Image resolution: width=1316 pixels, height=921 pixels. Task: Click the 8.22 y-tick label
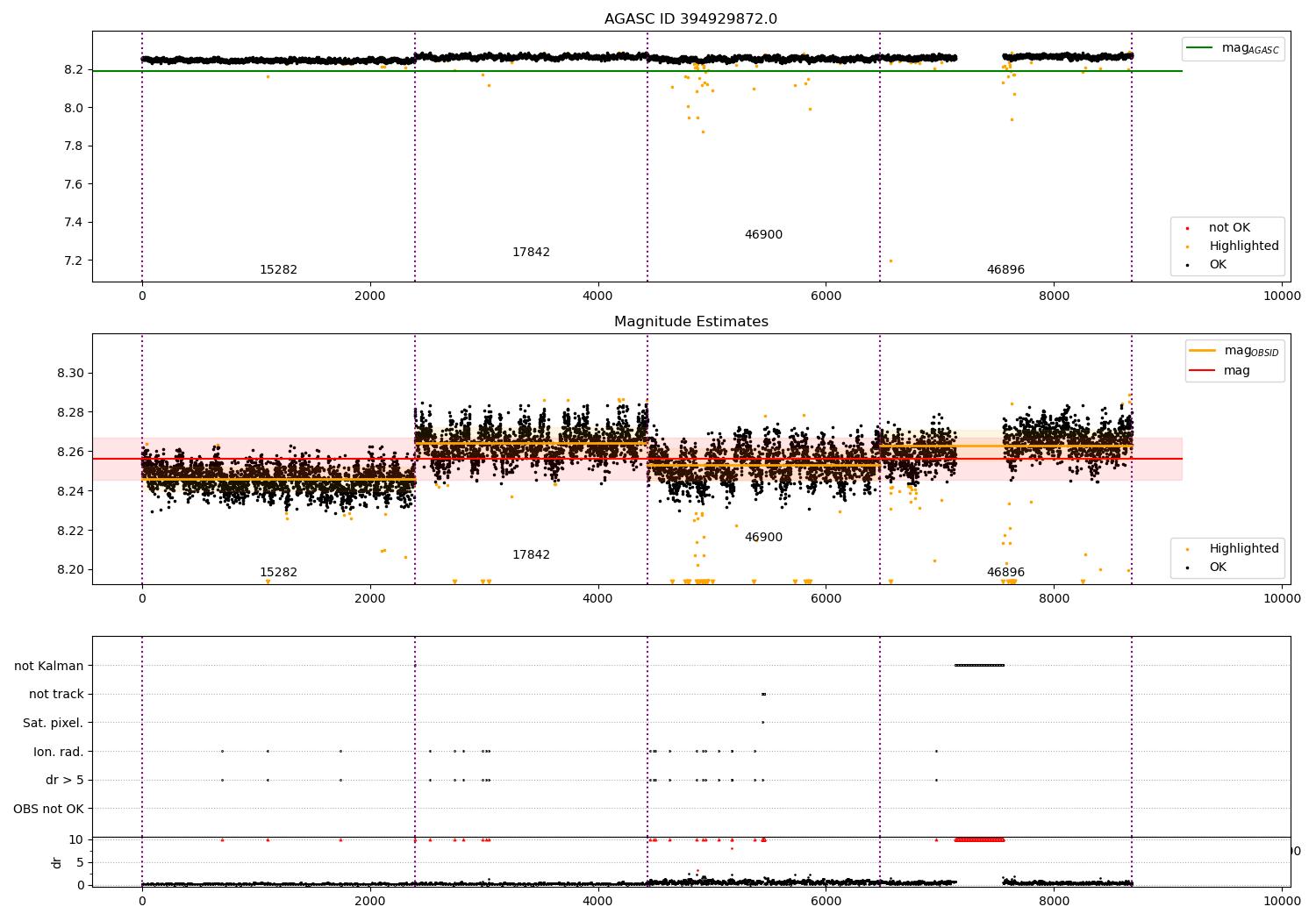[x=70, y=531]
